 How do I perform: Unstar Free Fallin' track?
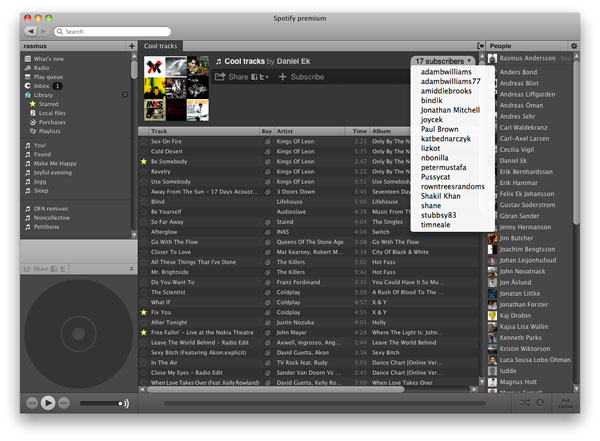coord(144,332)
